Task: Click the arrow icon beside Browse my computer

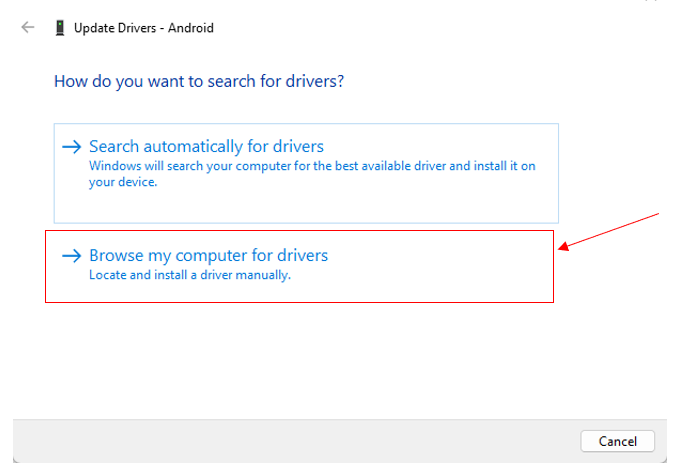Action: click(71, 256)
